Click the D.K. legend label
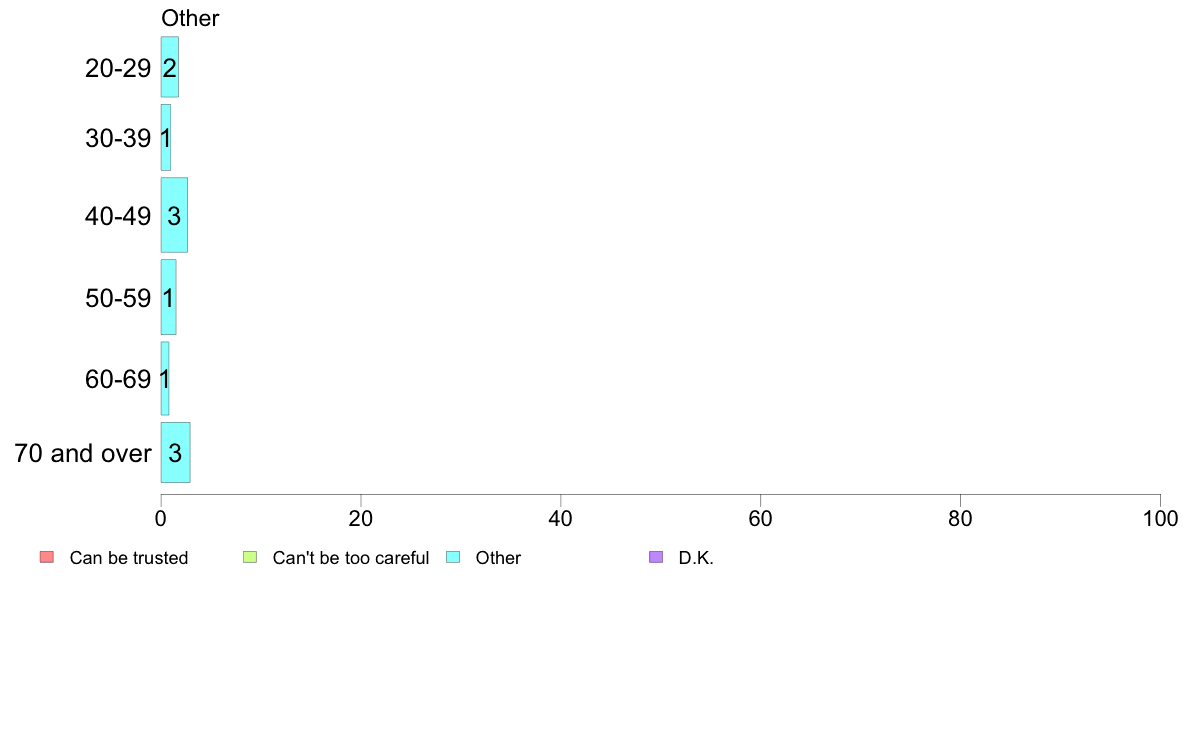The height and width of the screenshot is (736, 1188). (696, 558)
